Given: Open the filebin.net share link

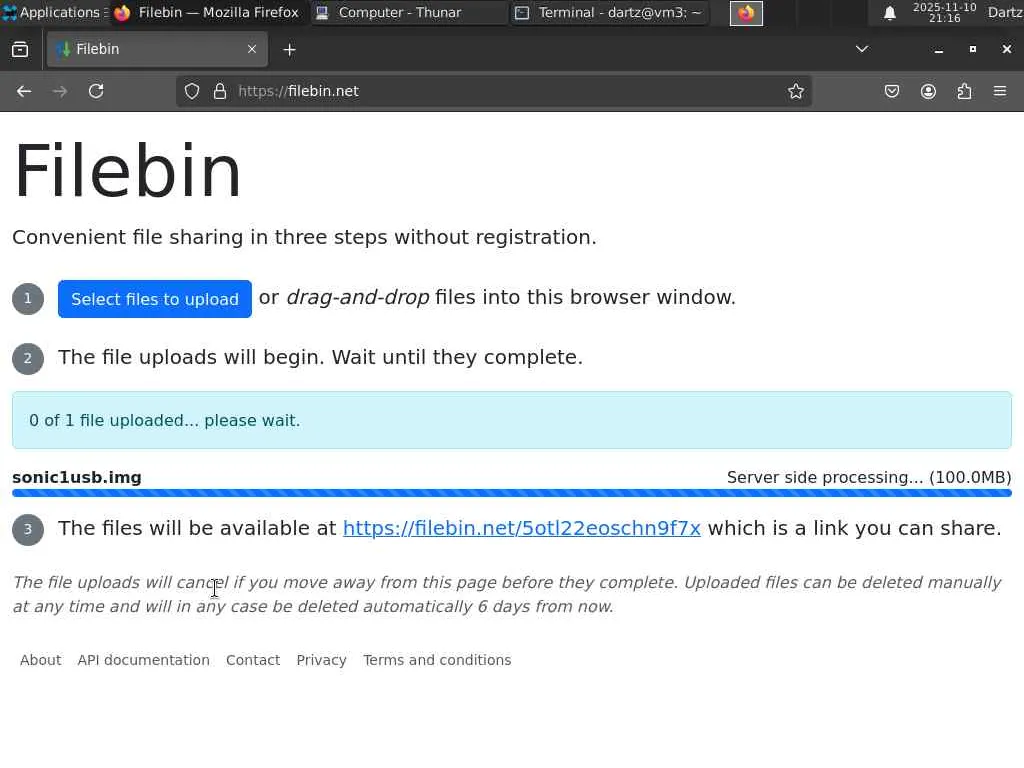Looking at the screenshot, I should pyautogui.click(x=522, y=528).
